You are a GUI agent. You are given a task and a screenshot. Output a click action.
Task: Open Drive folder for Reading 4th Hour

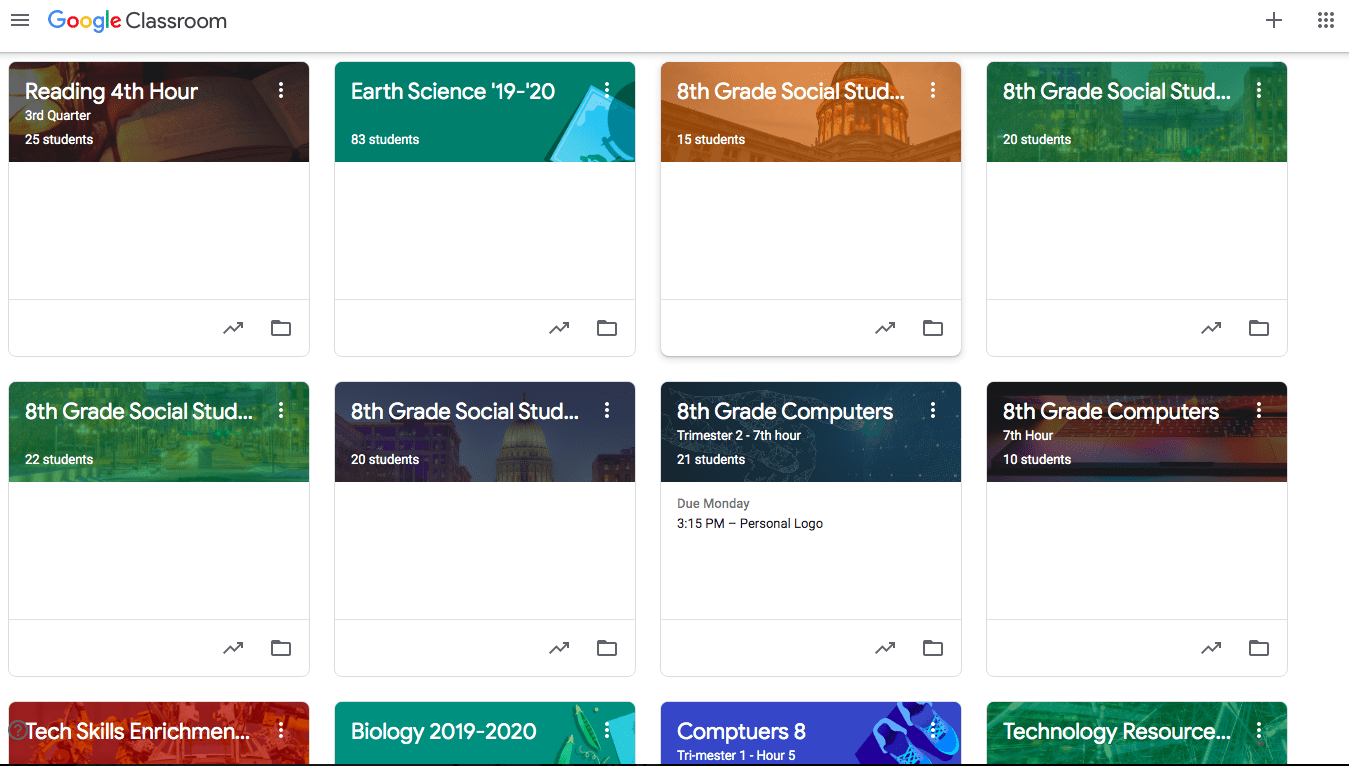coord(281,328)
